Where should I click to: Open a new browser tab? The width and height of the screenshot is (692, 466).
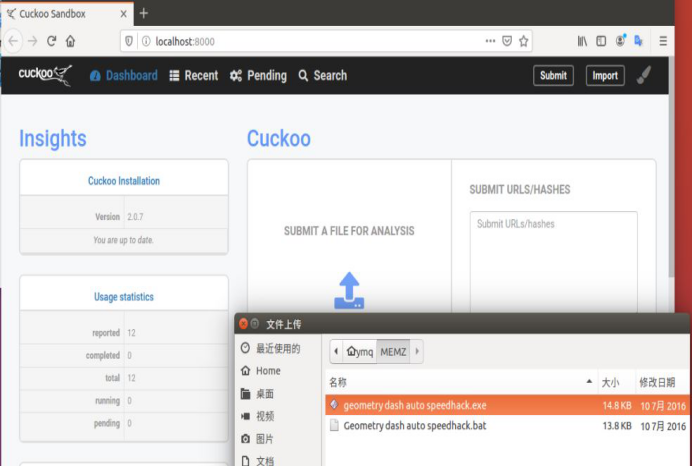143,13
